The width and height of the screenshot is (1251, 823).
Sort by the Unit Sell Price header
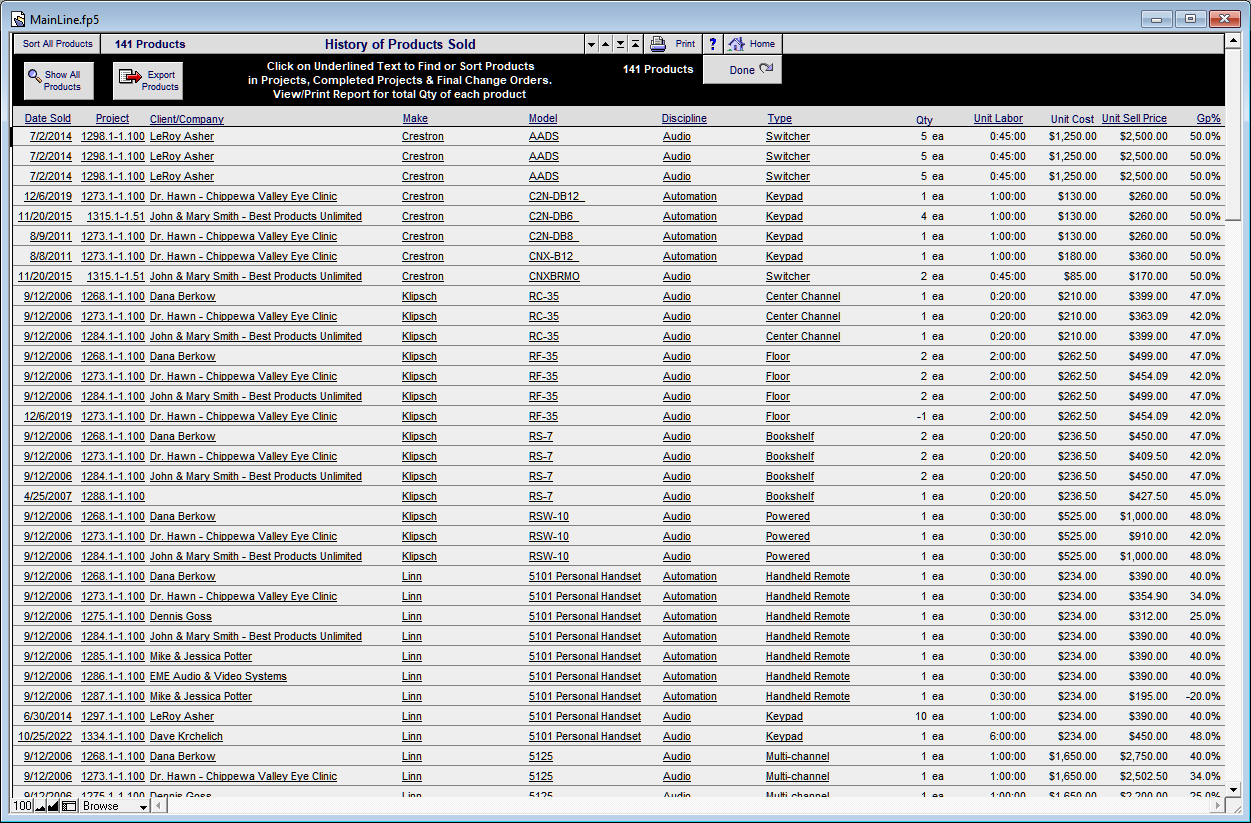coord(1134,119)
